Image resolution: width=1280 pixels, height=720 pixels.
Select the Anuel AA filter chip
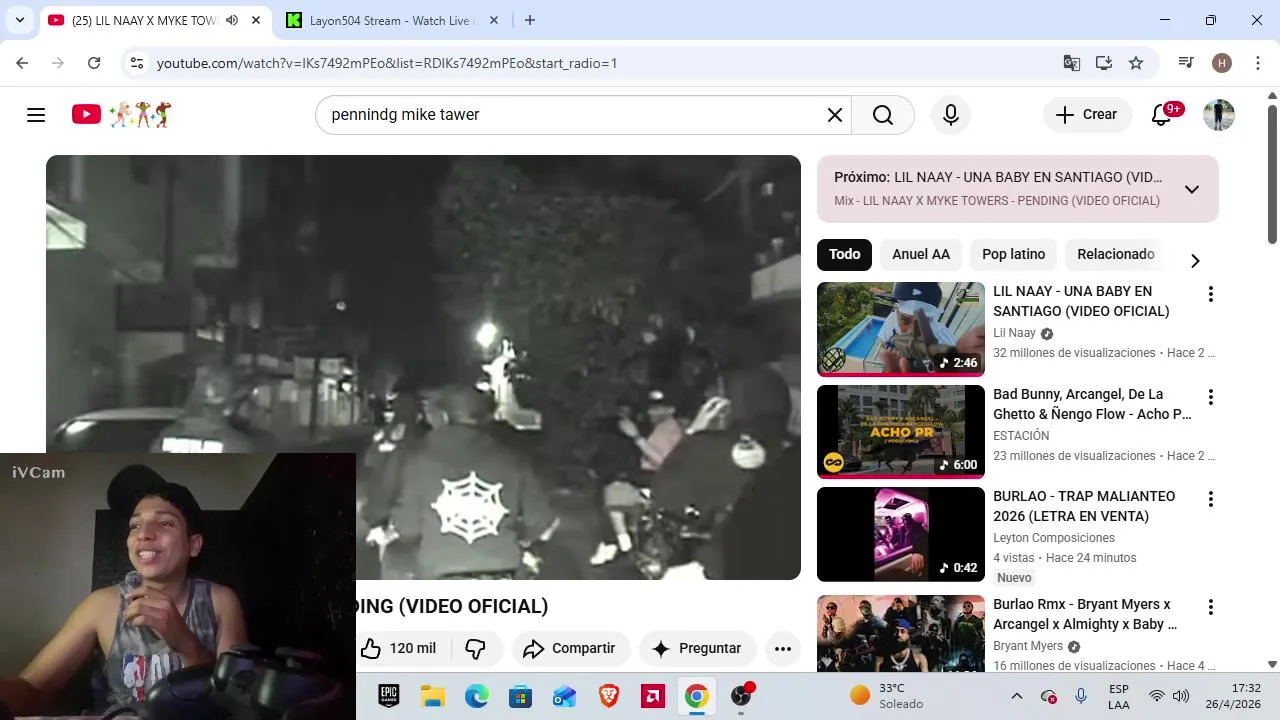921,254
